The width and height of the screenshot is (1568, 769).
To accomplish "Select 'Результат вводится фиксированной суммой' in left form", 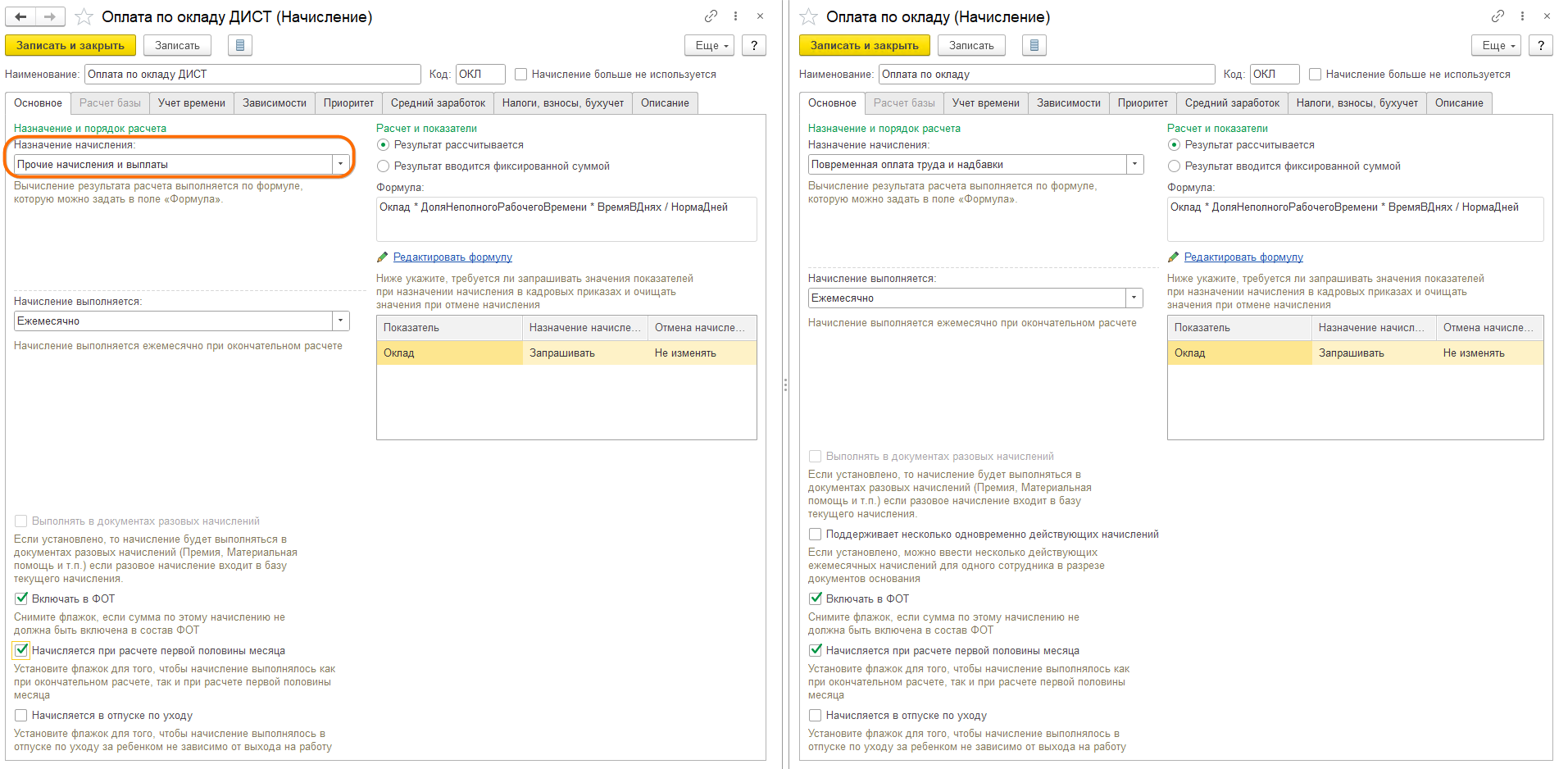I will click(383, 166).
